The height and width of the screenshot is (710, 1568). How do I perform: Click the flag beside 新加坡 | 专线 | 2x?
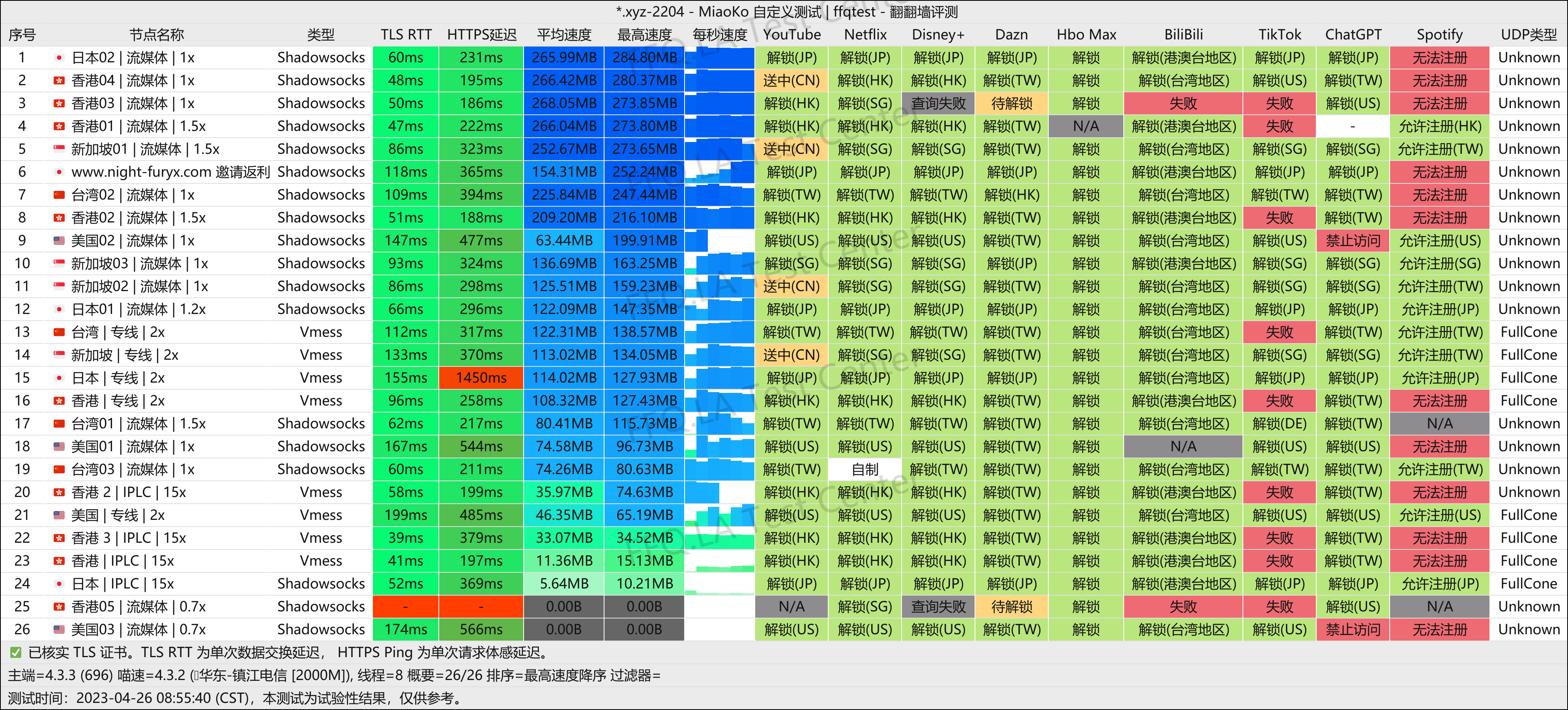point(59,355)
